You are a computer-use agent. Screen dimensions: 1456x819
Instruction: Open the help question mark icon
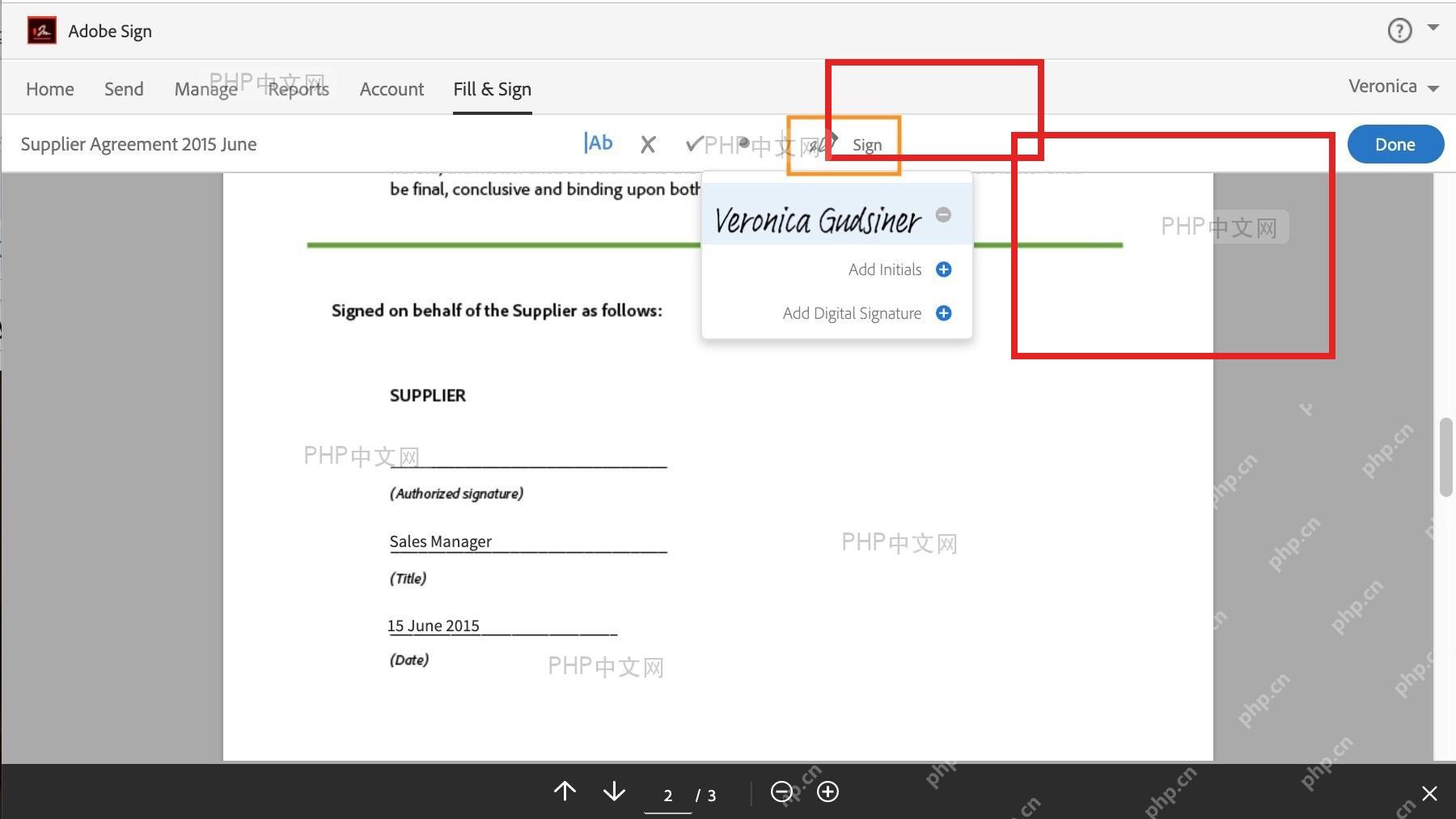point(1399,31)
